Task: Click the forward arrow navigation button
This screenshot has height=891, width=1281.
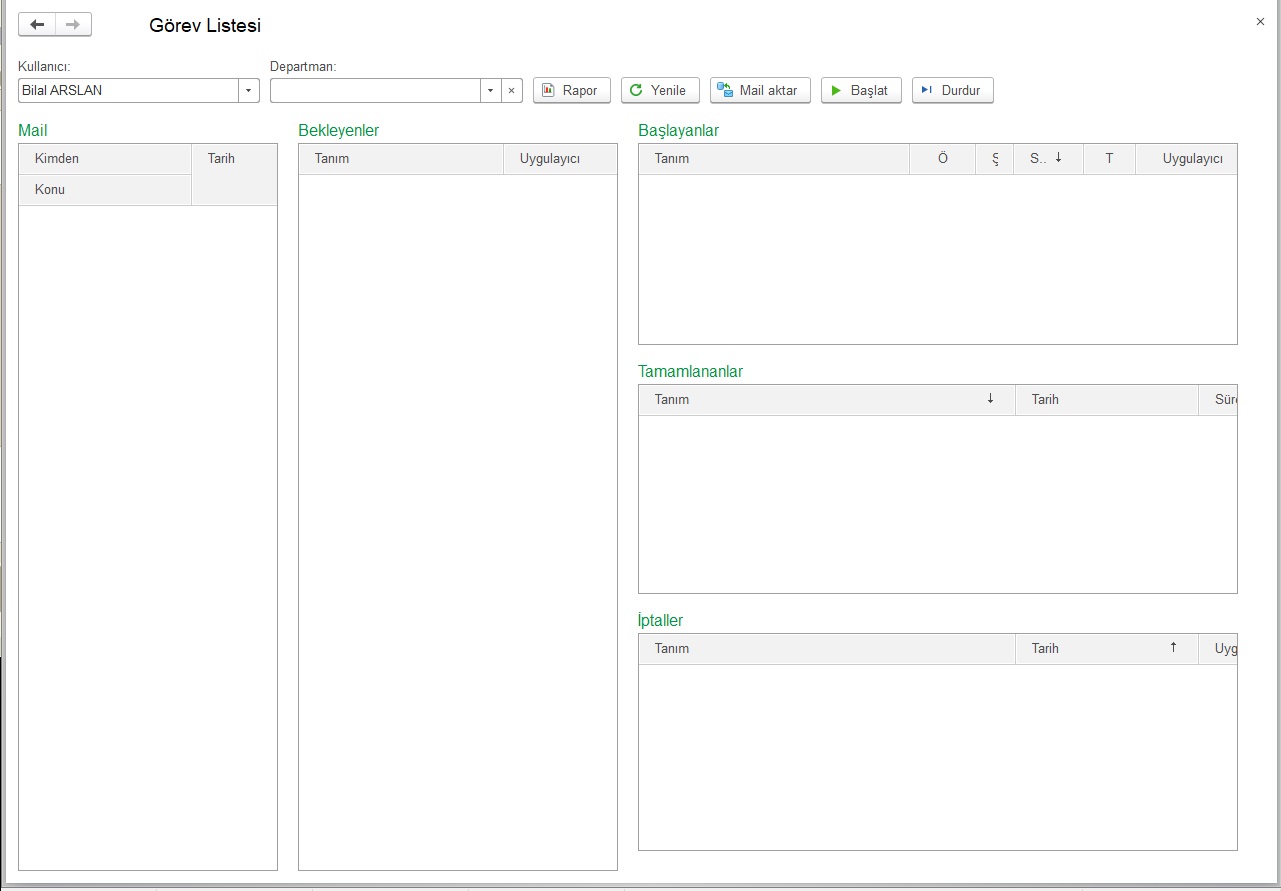Action: (x=73, y=25)
